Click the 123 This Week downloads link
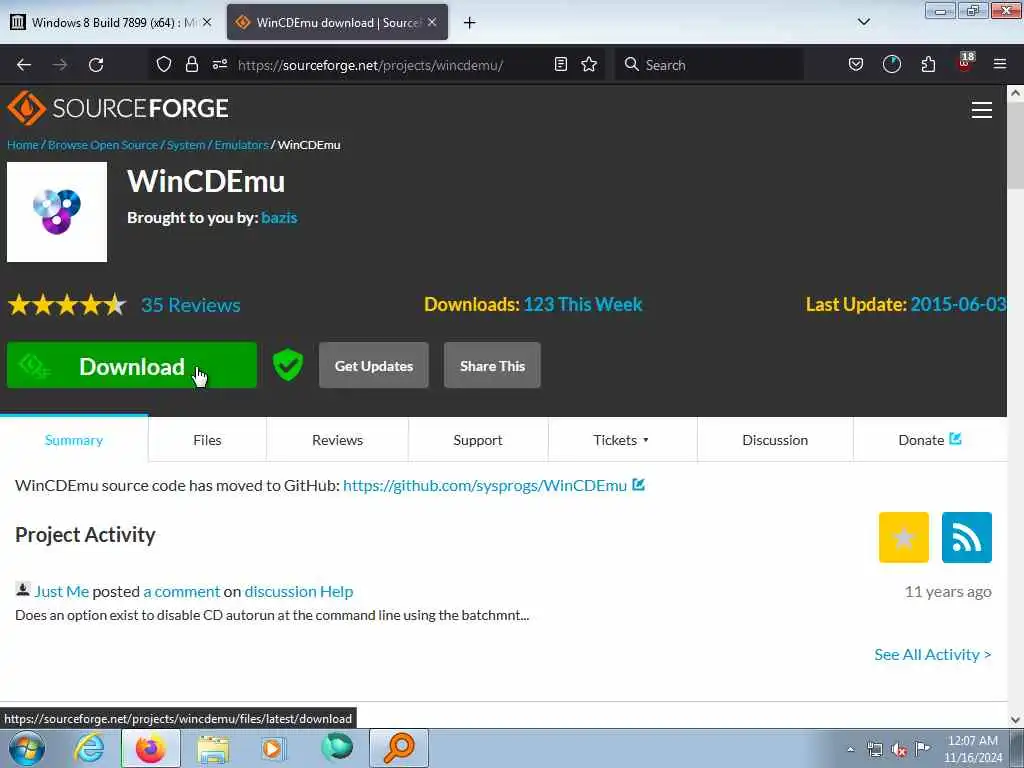1024x768 pixels. [x=583, y=304]
